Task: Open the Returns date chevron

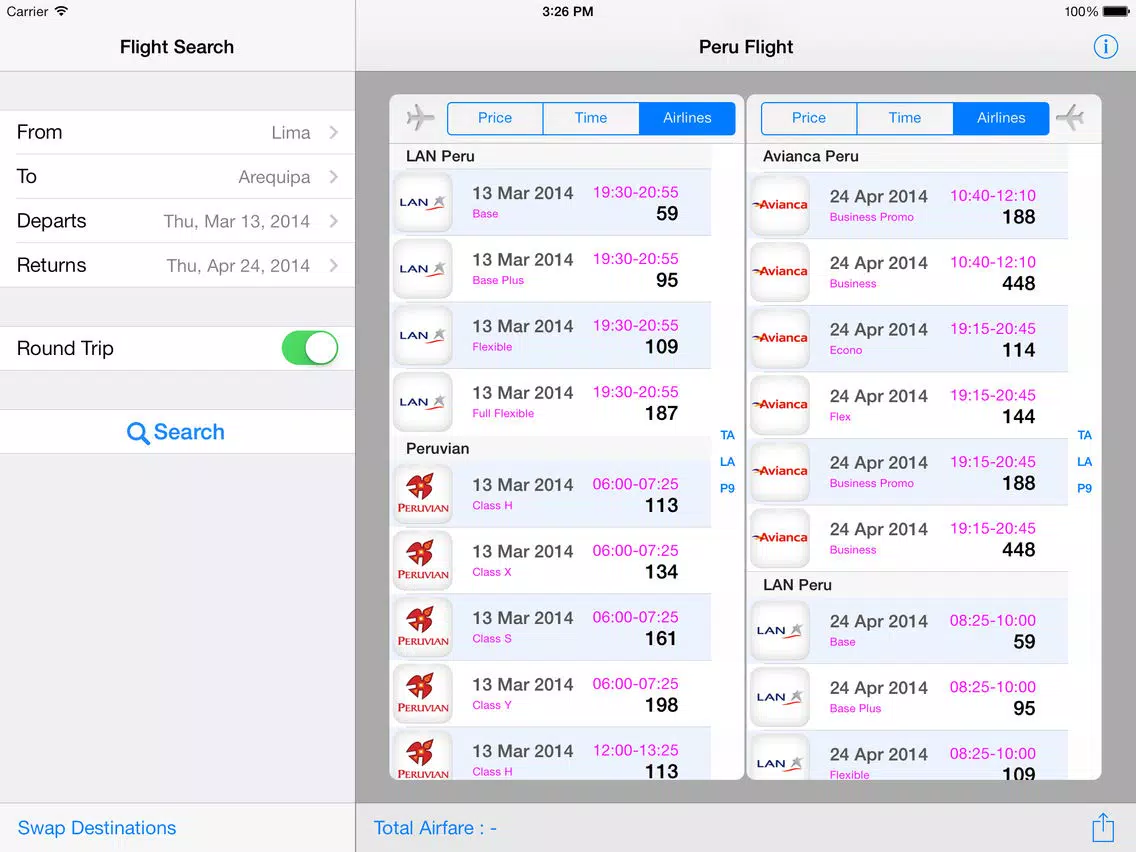Action: [x=333, y=265]
